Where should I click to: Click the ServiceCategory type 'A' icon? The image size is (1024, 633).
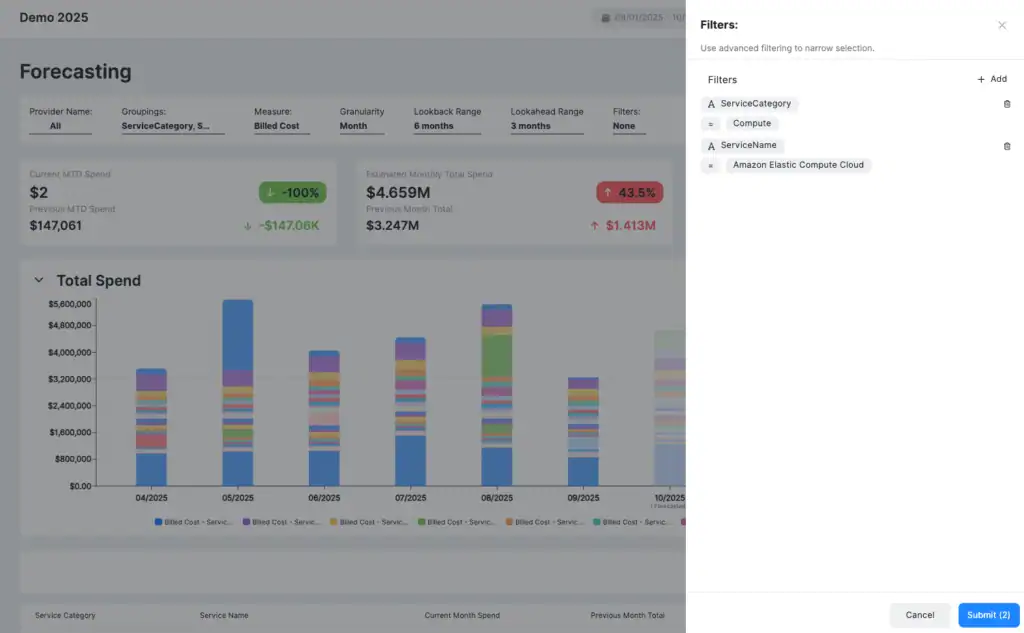[711, 104]
